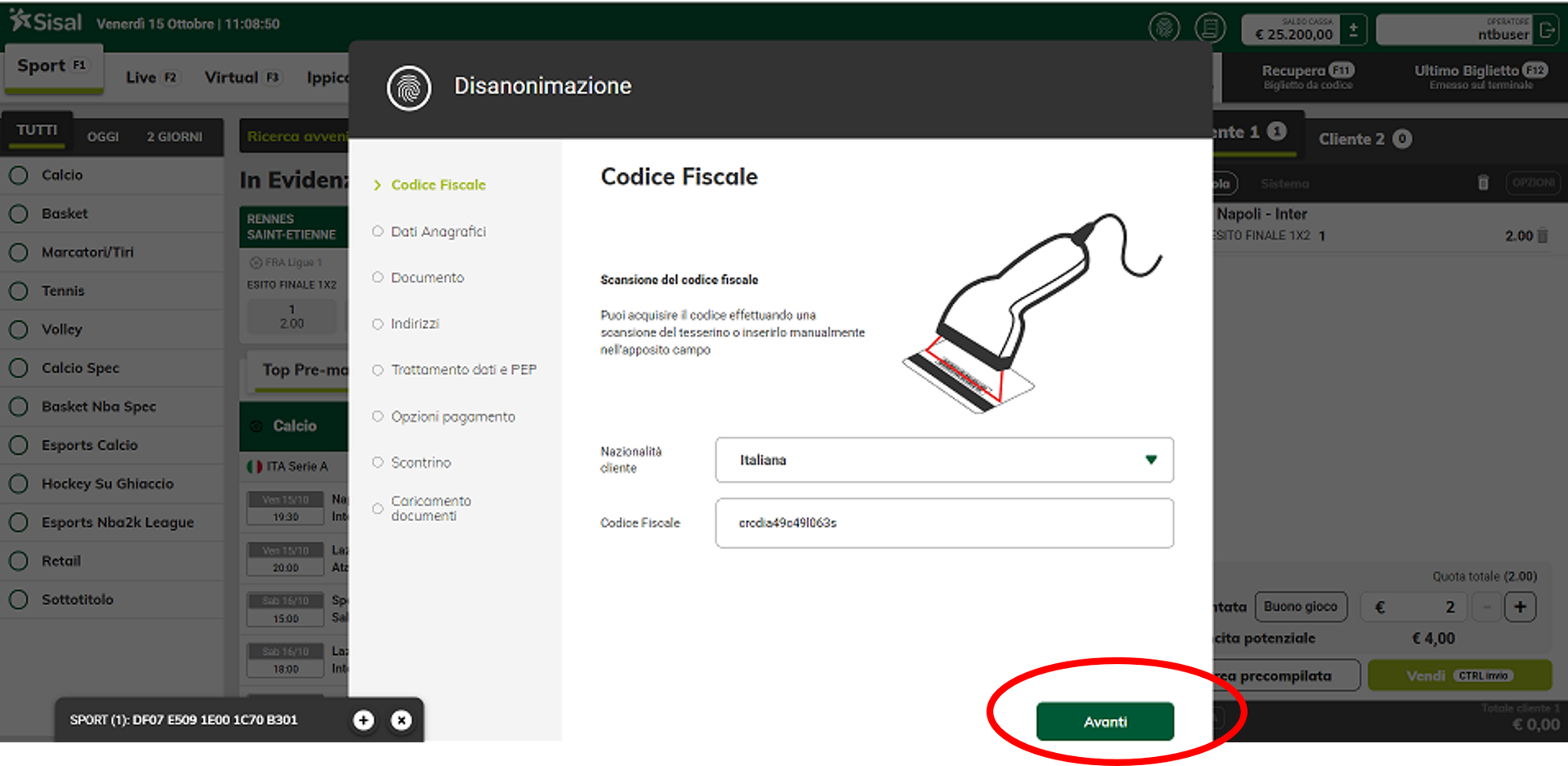Click the Avanti button
The height and width of the screenshot is (766, 1568).
(x=1104, y=721)
